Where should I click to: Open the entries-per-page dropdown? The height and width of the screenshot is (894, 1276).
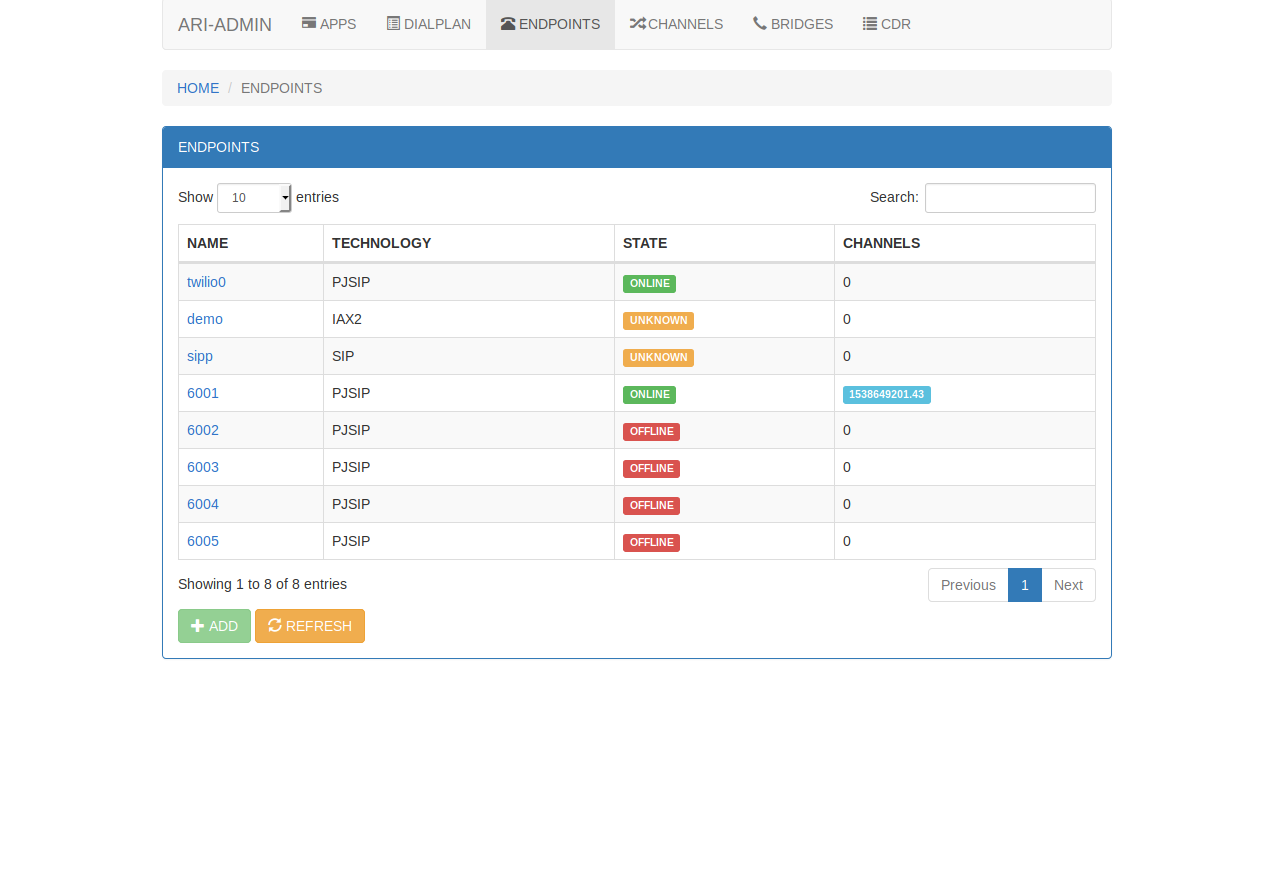[x=254, y=198]
